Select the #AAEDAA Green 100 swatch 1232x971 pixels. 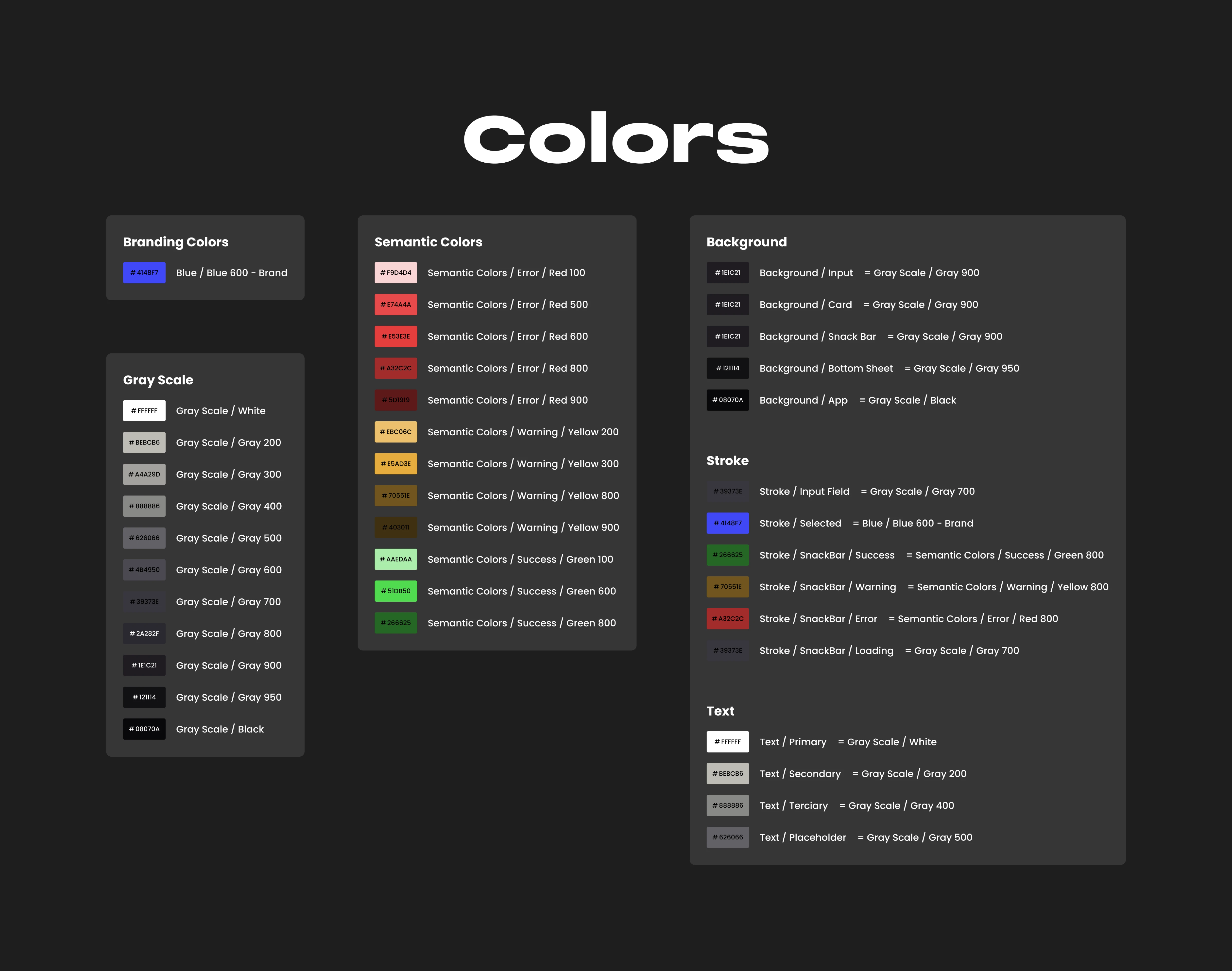pyautogui.click(x=396, y=559)
